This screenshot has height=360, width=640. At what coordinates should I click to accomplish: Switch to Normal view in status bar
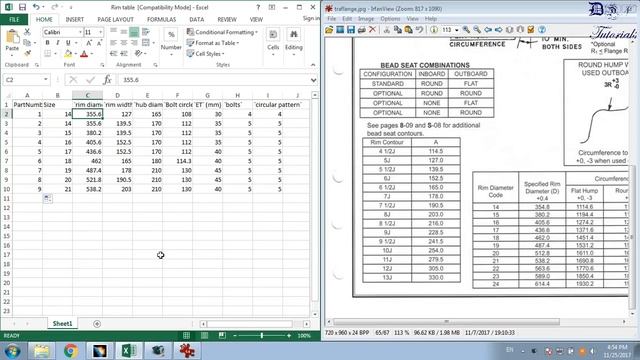(x=187, y=336)
